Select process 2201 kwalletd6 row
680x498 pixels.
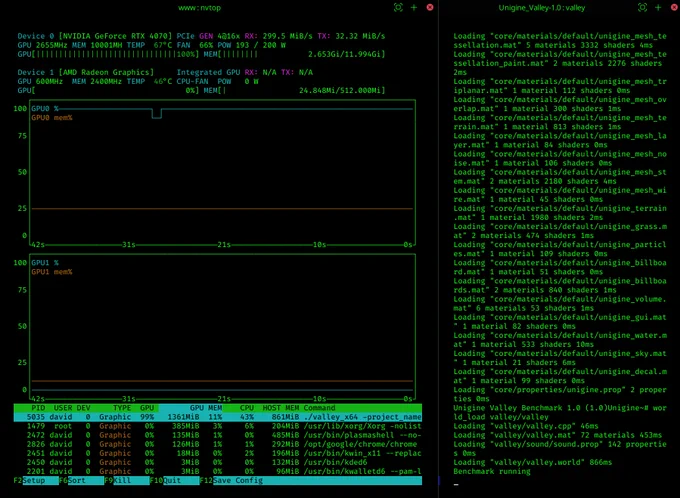point(218,471)
